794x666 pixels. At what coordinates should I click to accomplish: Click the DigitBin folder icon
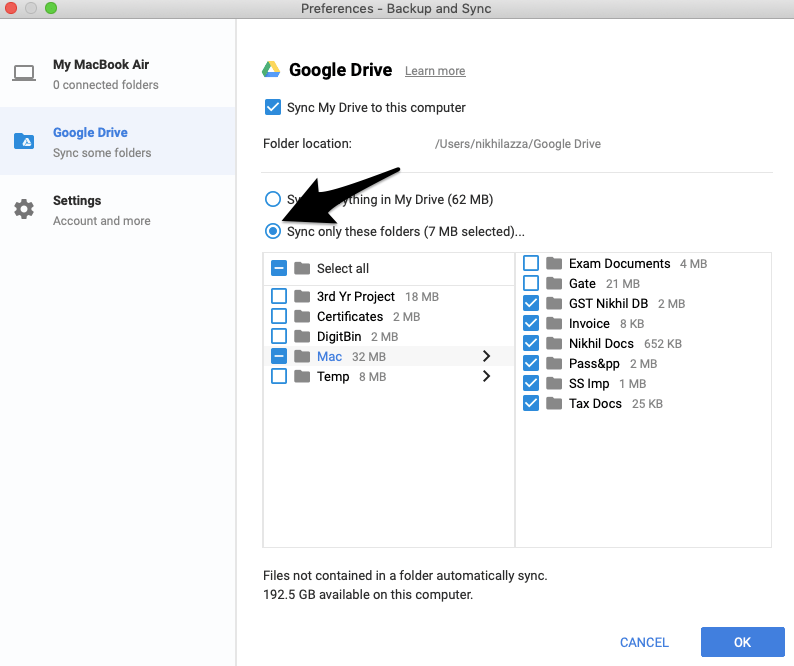coord(302,336)
